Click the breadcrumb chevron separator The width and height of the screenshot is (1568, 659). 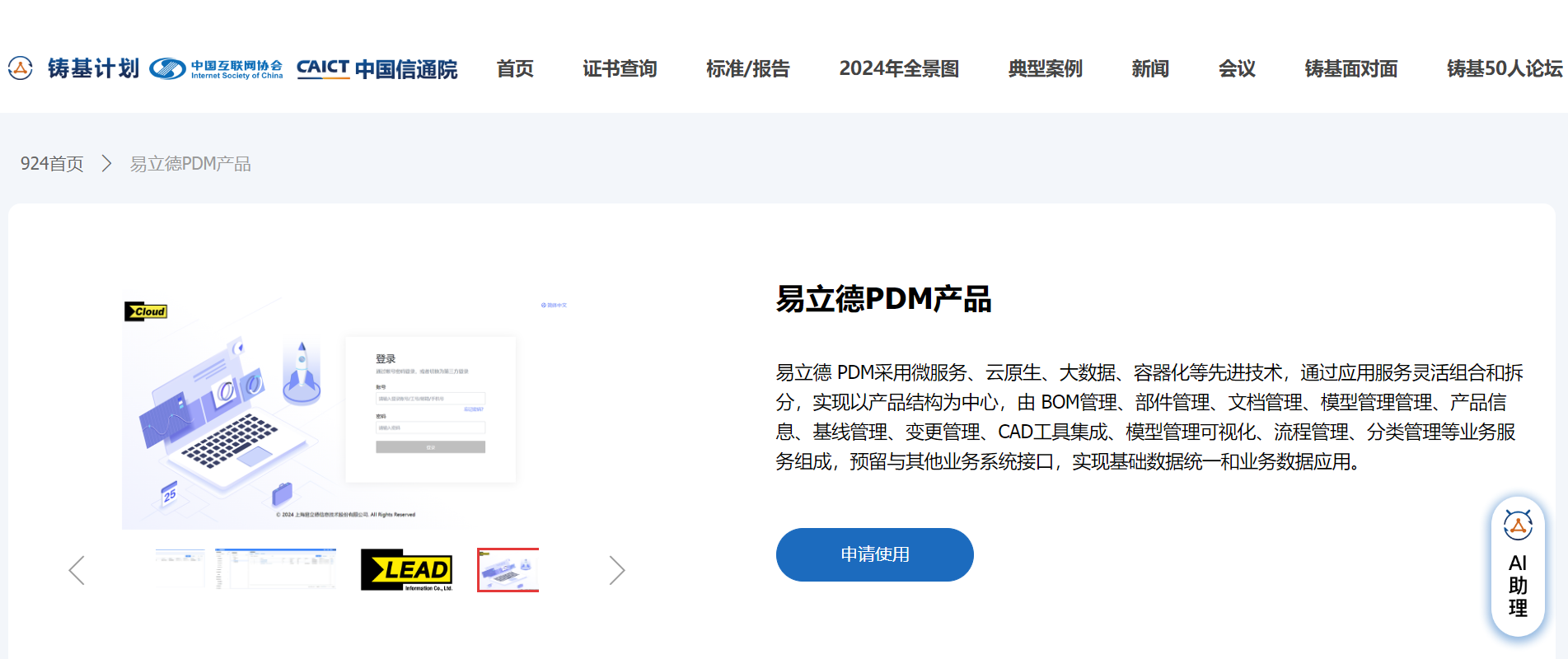point(106,164)
